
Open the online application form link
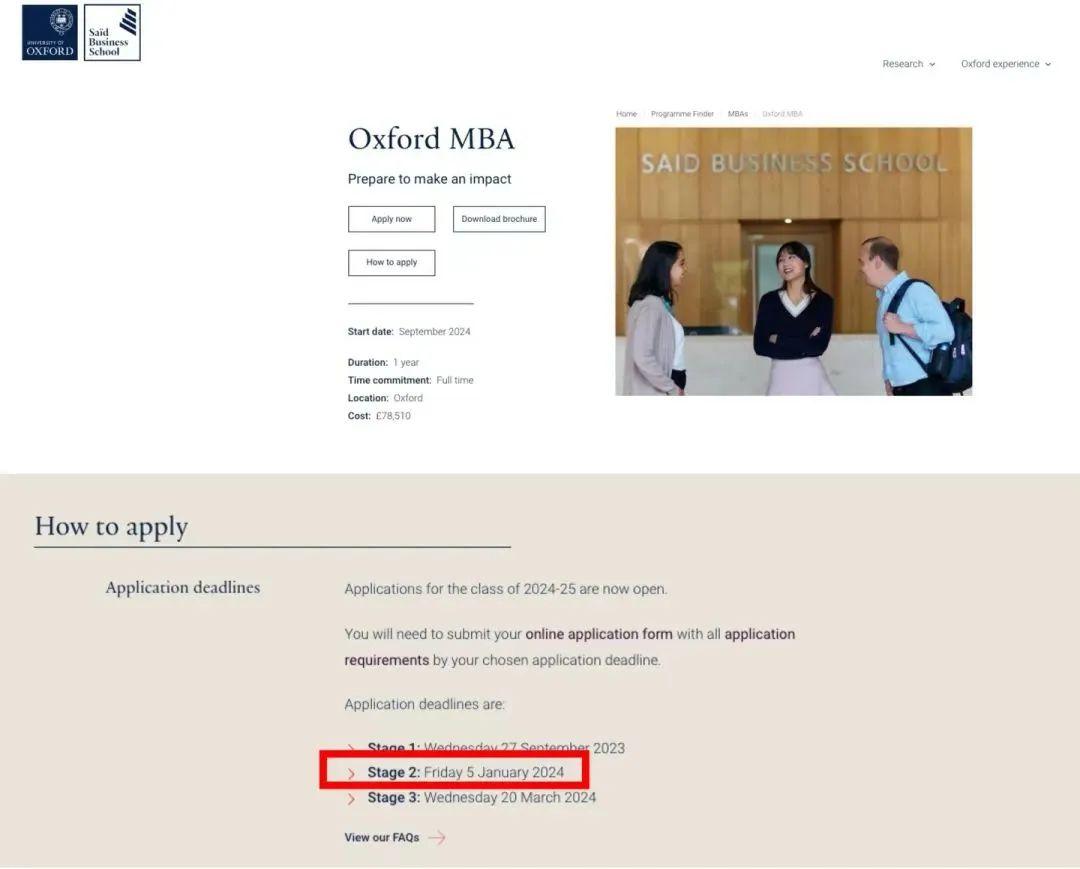click(599, 634)
